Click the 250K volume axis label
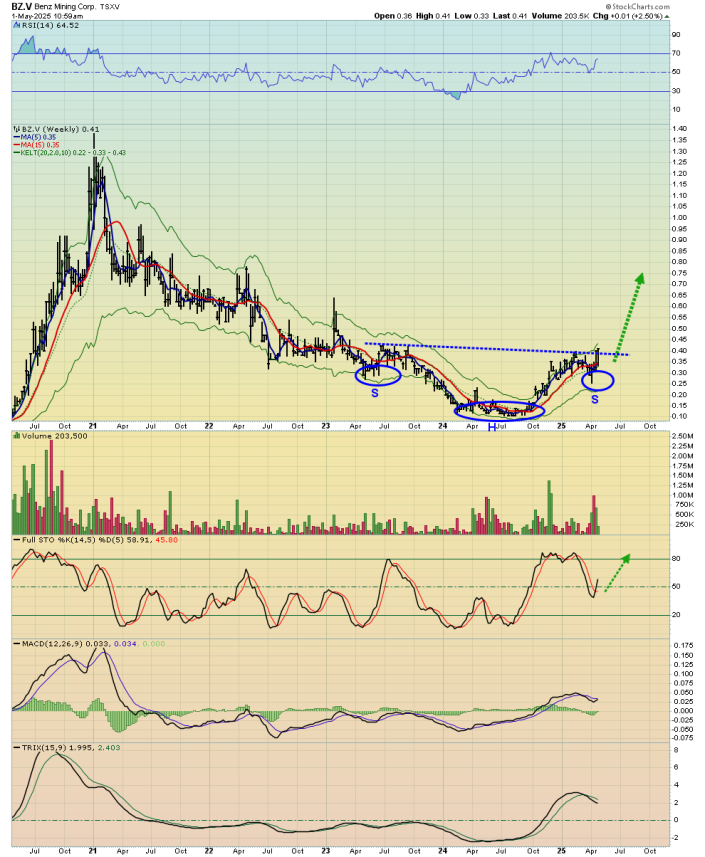 coord(684,525)
